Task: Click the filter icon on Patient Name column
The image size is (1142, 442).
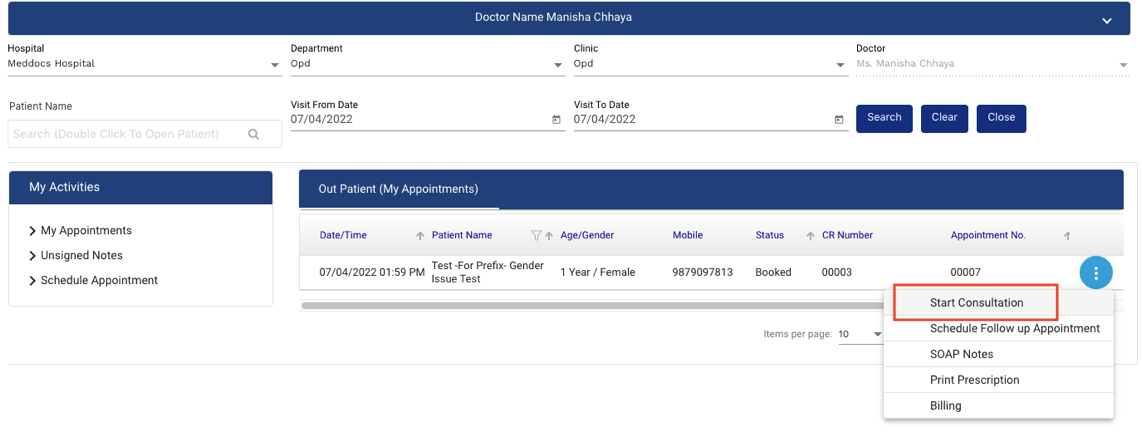Action: click(x=536, y=236)
